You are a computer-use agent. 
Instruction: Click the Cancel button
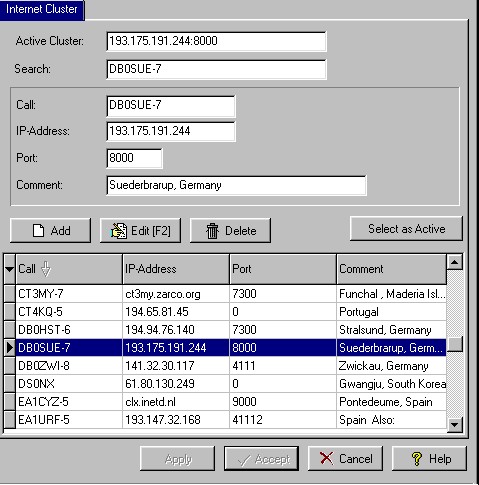[x=345, y=459]
